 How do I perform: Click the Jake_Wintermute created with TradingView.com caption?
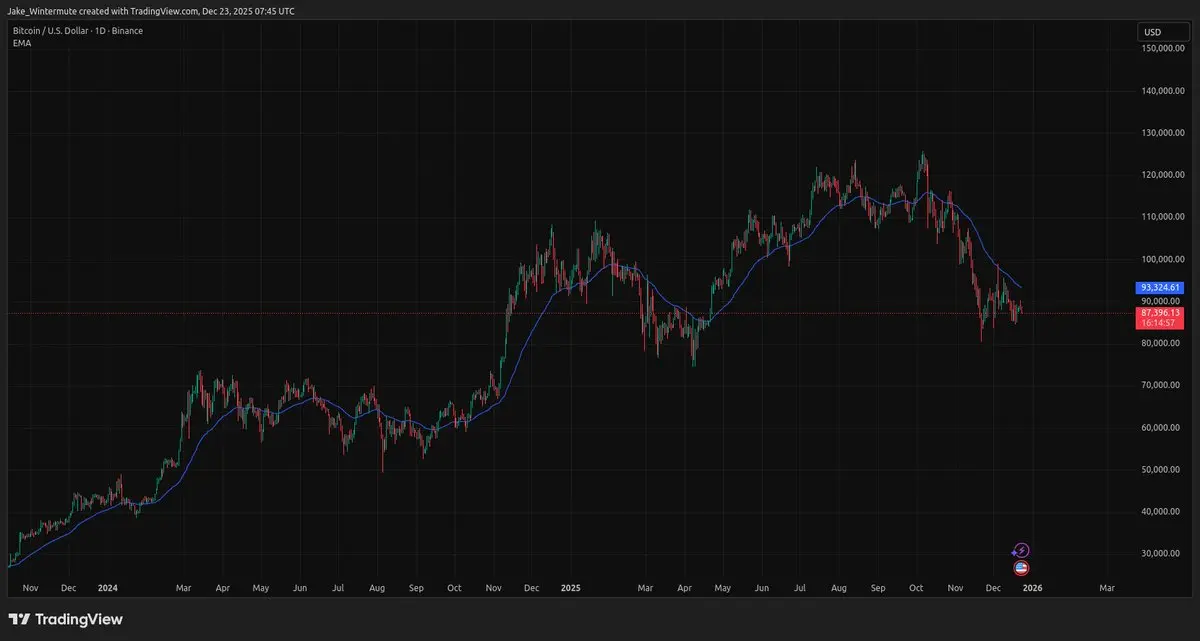(x=152, y=9)
